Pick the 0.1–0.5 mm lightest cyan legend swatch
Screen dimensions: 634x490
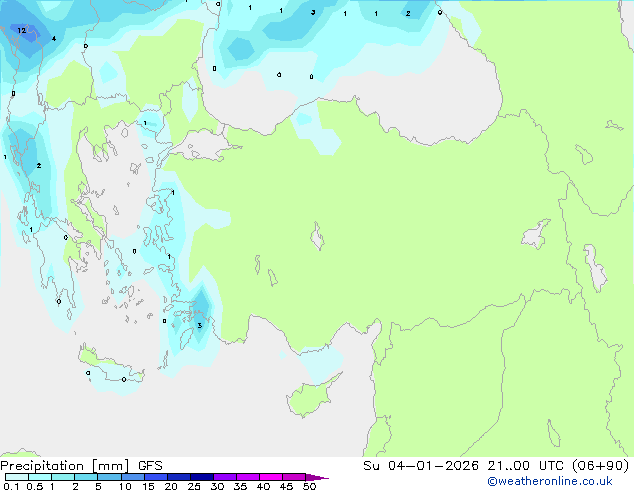coord(17,477)
